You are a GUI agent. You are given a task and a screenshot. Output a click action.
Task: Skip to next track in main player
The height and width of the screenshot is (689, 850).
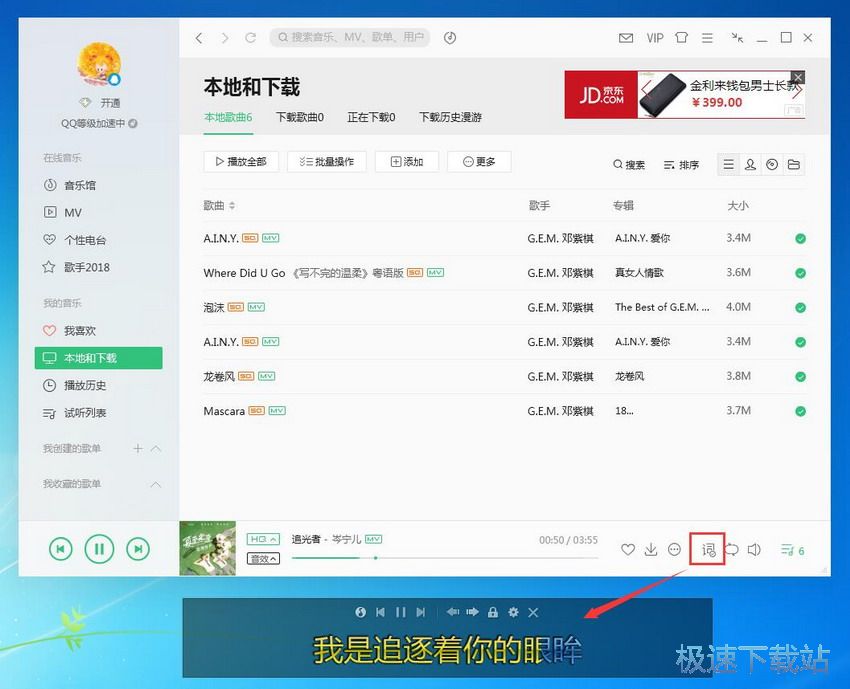point(138,549)
